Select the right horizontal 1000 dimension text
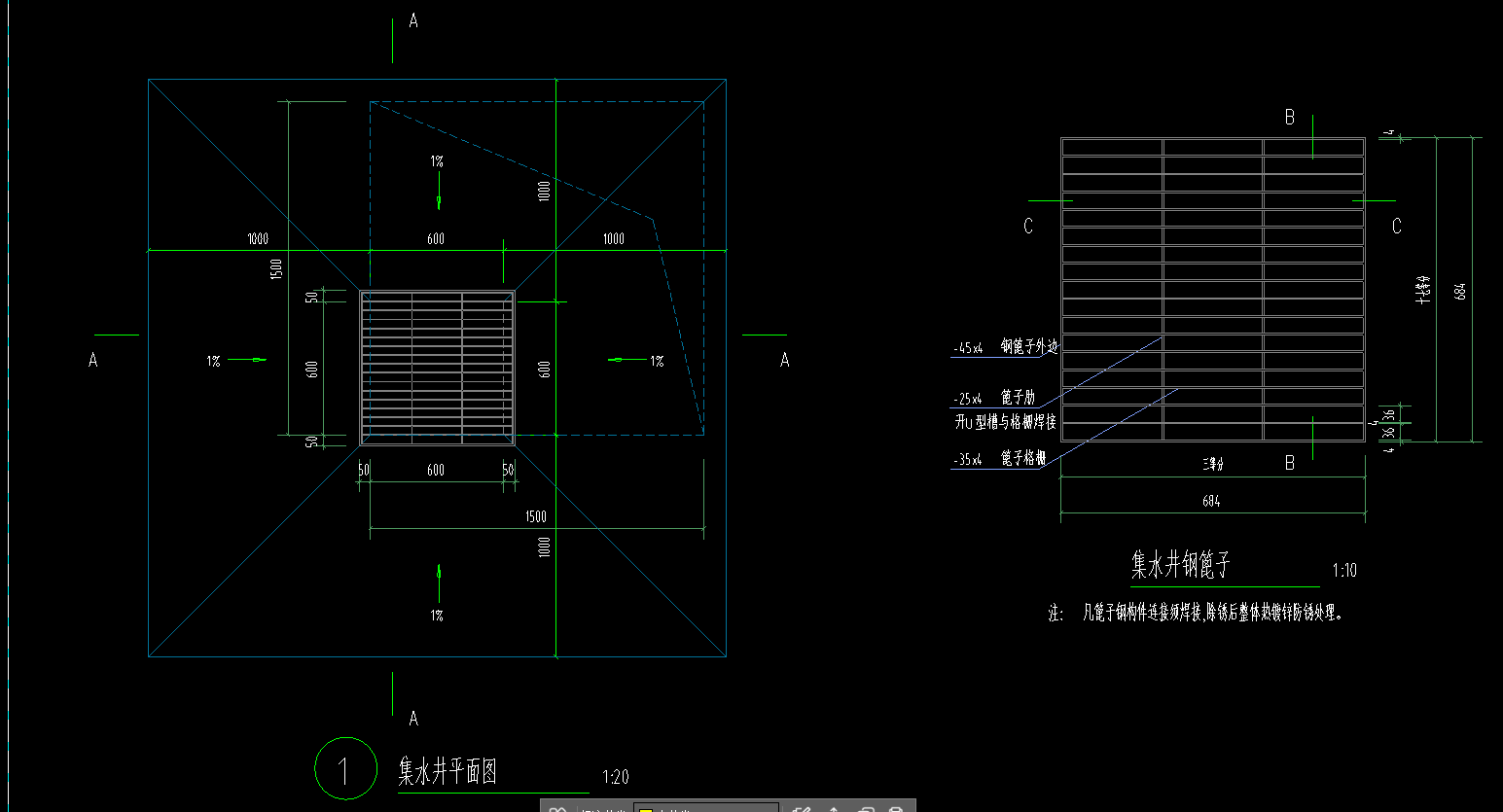This screenshot has width=1503, height=812. pyautogui.click(x=613, y=238)
